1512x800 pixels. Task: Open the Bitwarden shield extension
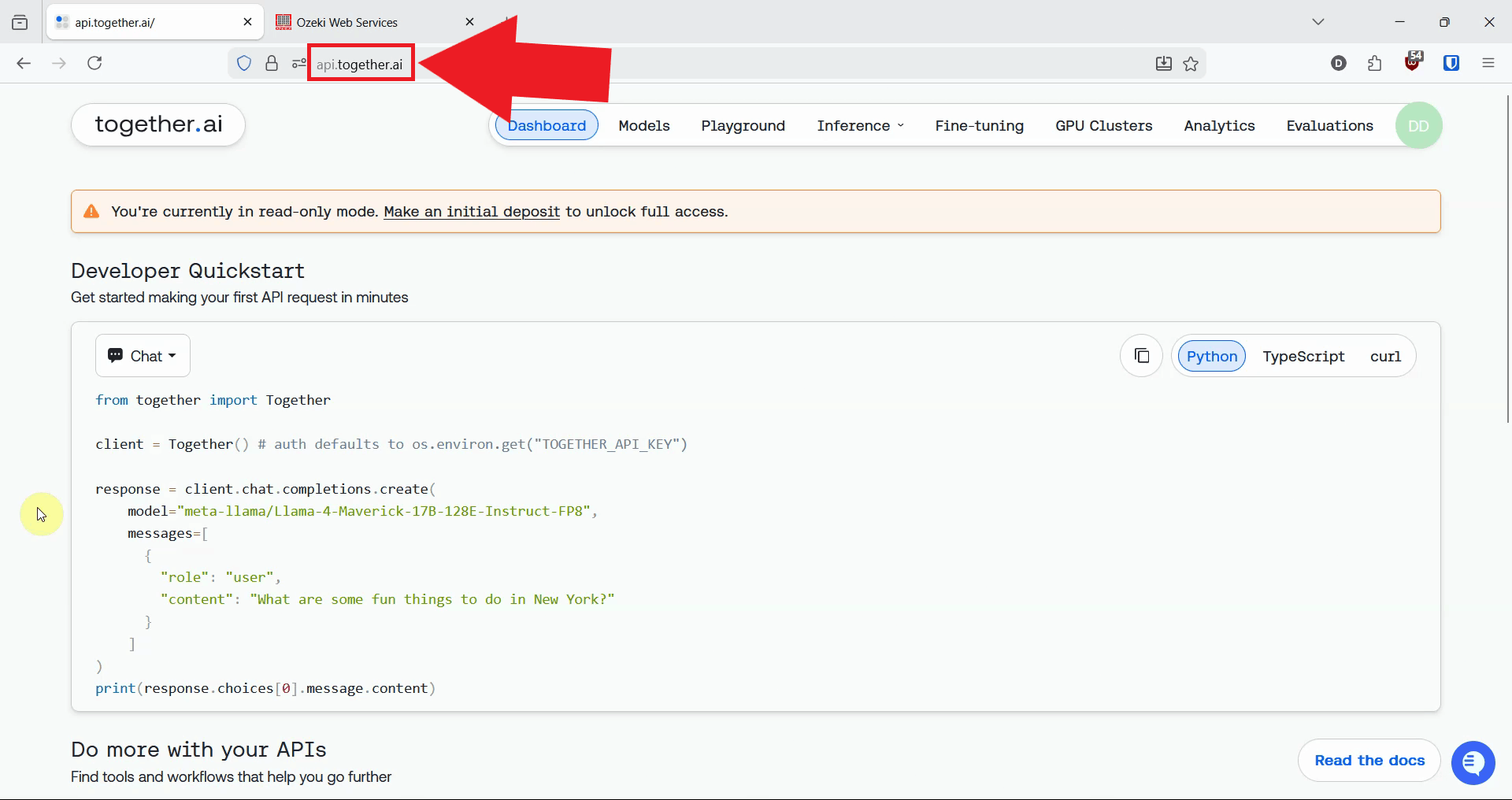tap(1451, 64)
